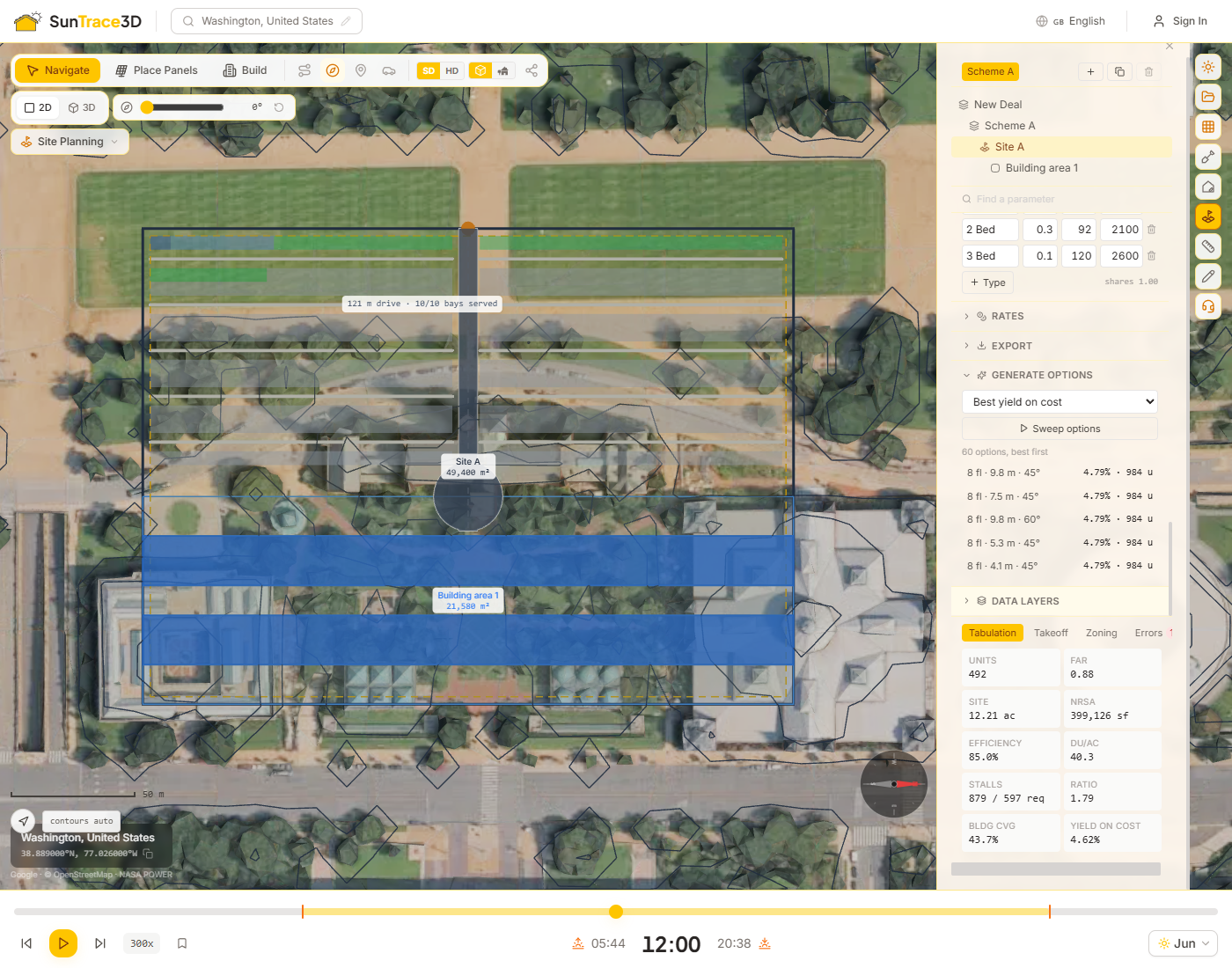Click the share icon in the toolbar
1232x968 pixels.
coord(532,70)
